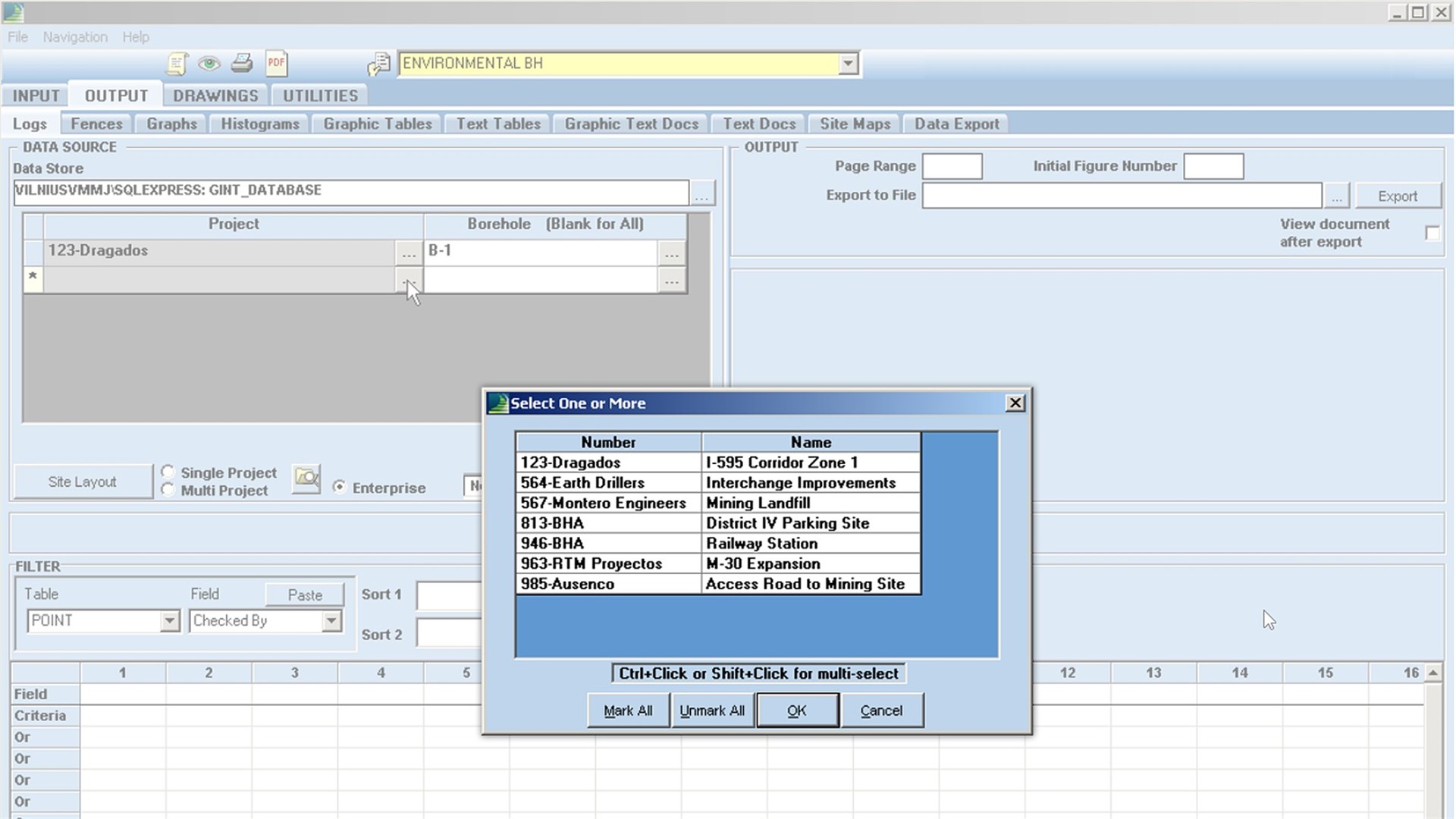Click the PDF export icon
Viewport: 1456px width, 819px height.
point(276,64)
